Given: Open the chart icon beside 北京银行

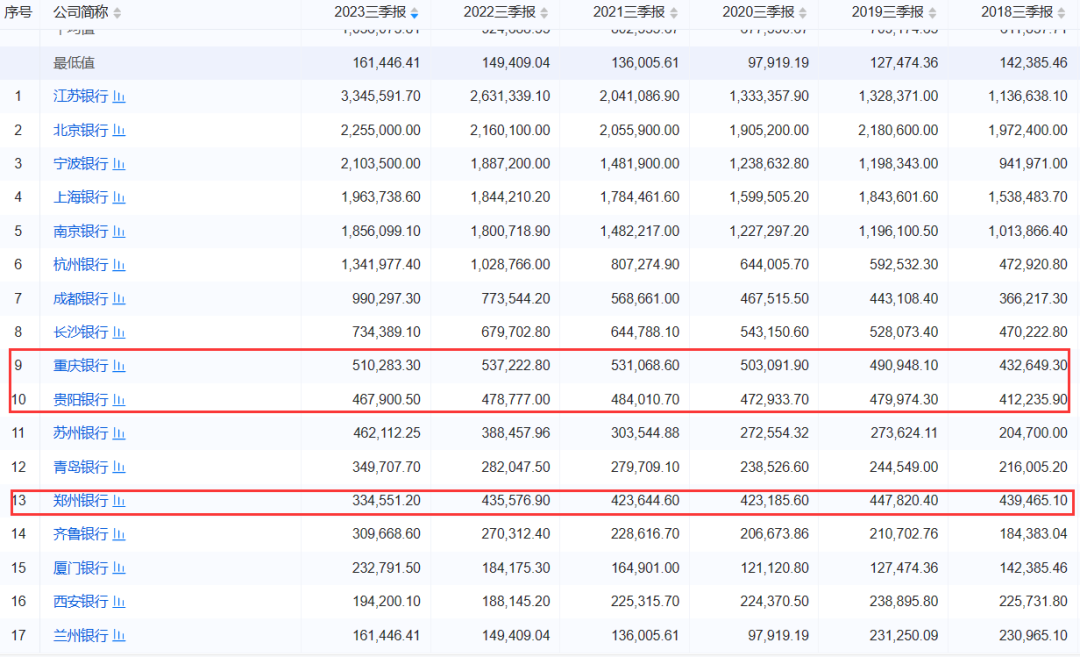Looking at the screenshot, I should (x=119, y=131).
